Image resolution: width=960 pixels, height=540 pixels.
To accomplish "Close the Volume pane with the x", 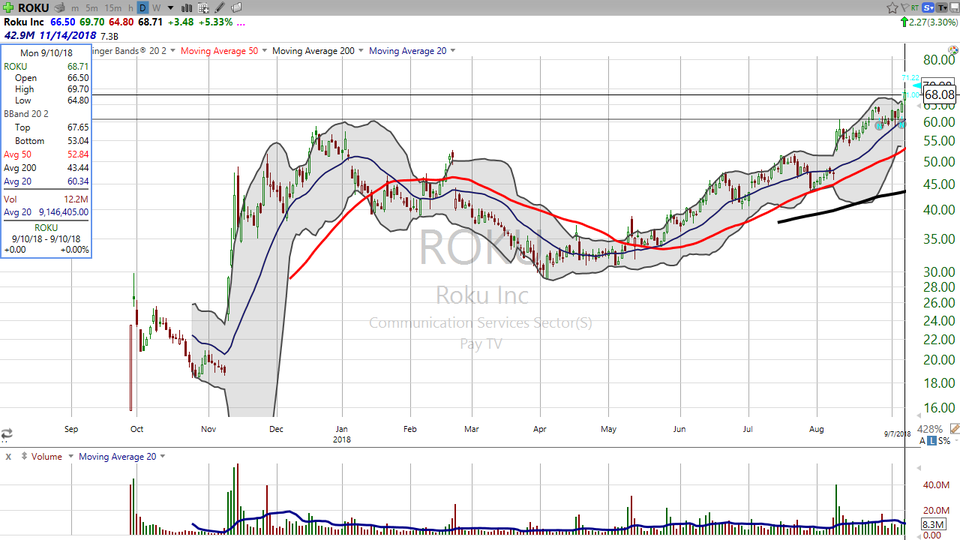I will [8, 456].
